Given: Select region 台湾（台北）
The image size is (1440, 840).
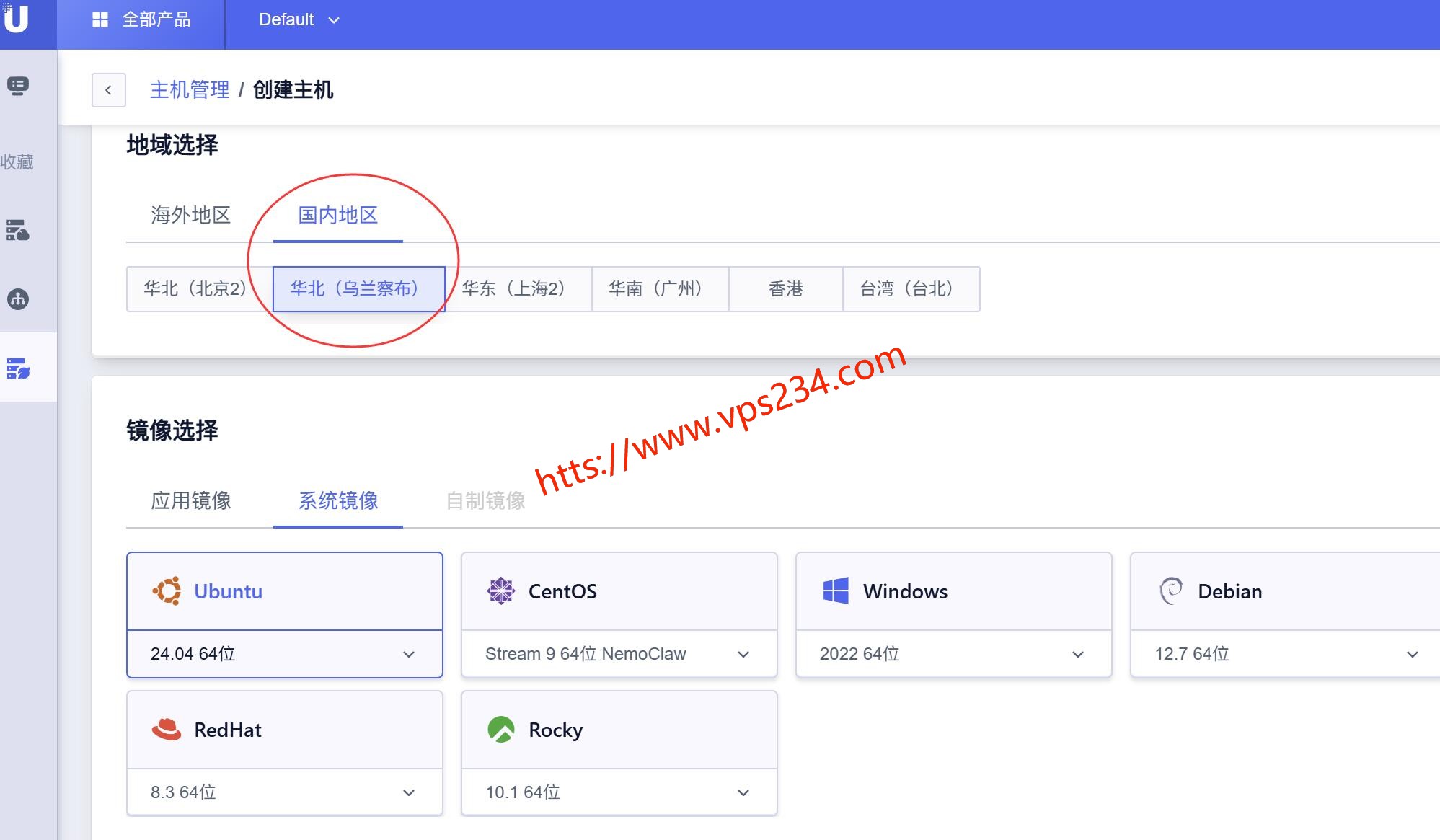Looking at the screenshot, I should pyautogui.click(x=911, y=289).
